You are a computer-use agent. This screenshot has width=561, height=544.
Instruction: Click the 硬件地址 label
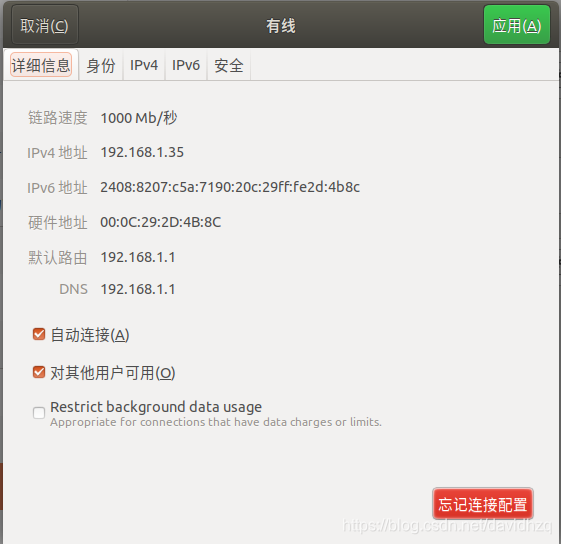click(x=58, y=223)
